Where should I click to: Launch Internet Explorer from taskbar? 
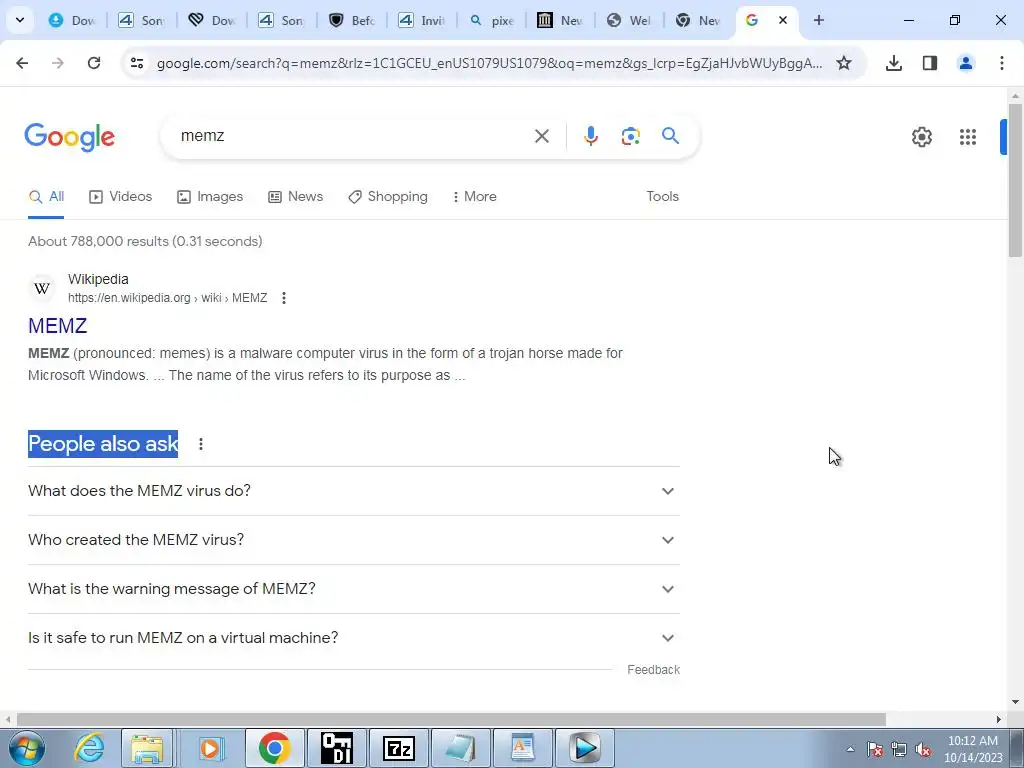[88, 748]
